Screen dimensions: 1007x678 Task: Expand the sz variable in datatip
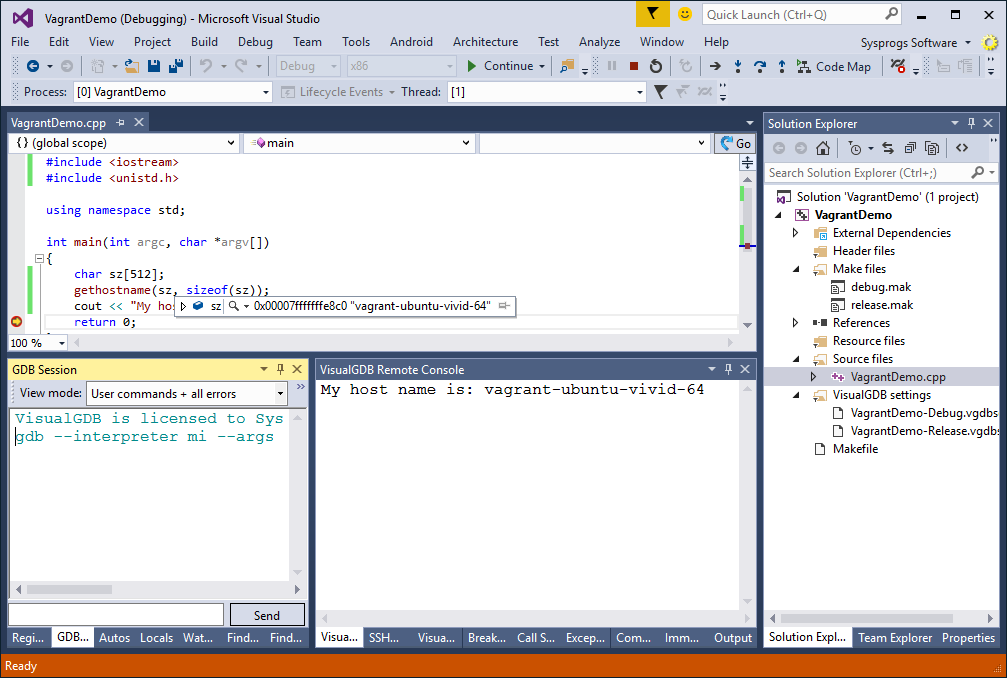pos(184,306)
